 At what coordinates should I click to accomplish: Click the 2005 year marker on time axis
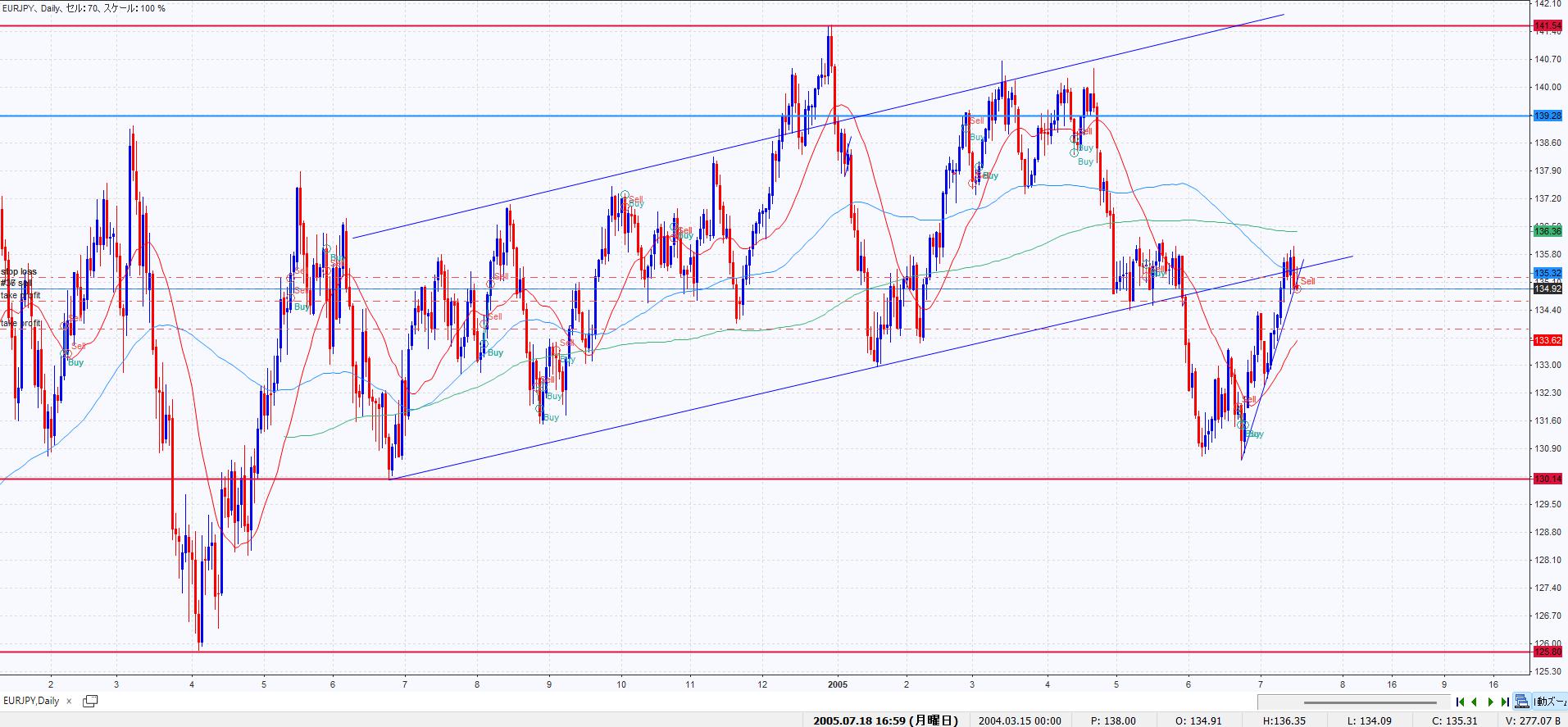pos(837,684)
